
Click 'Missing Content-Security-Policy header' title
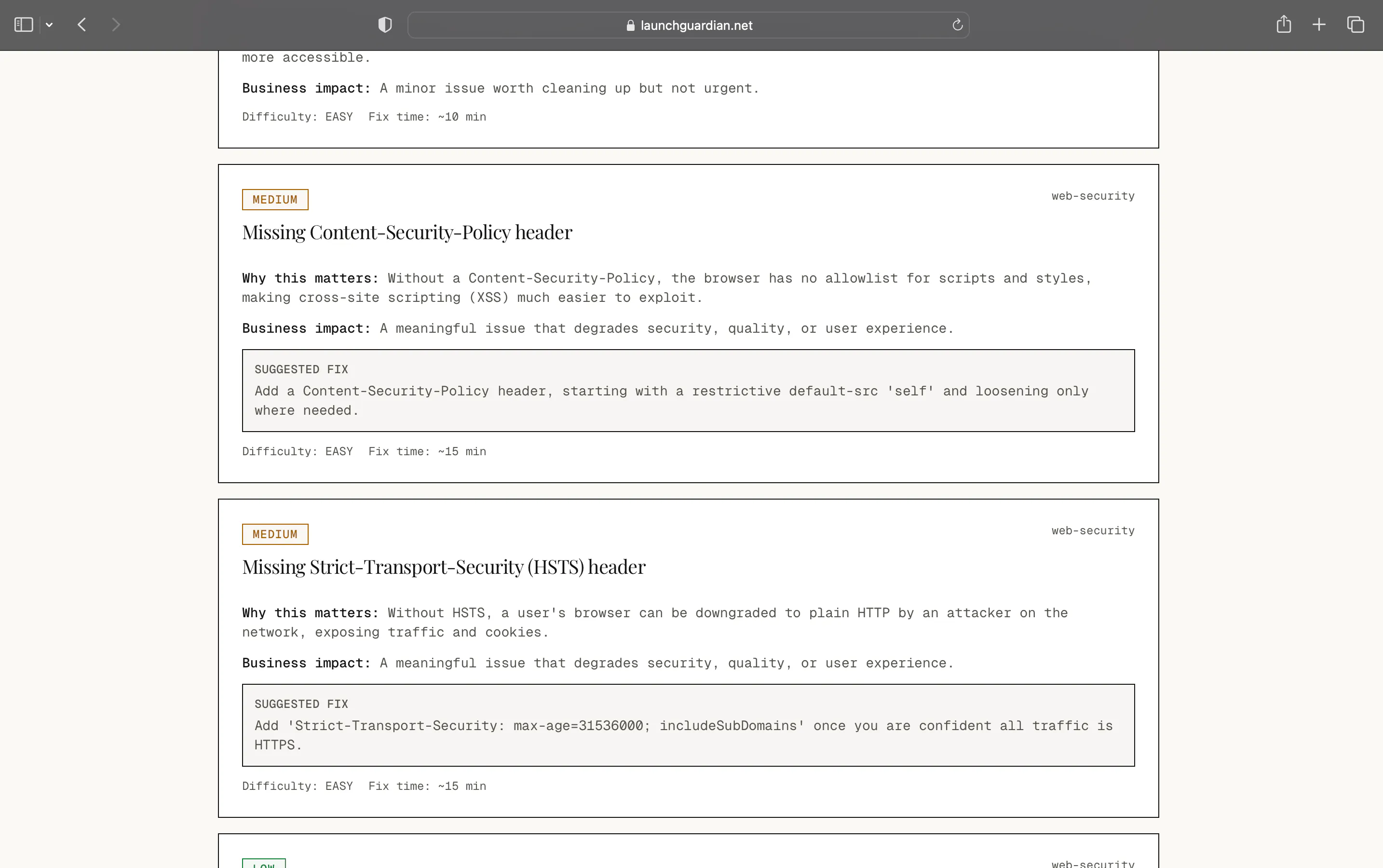(x=407, y=232)
